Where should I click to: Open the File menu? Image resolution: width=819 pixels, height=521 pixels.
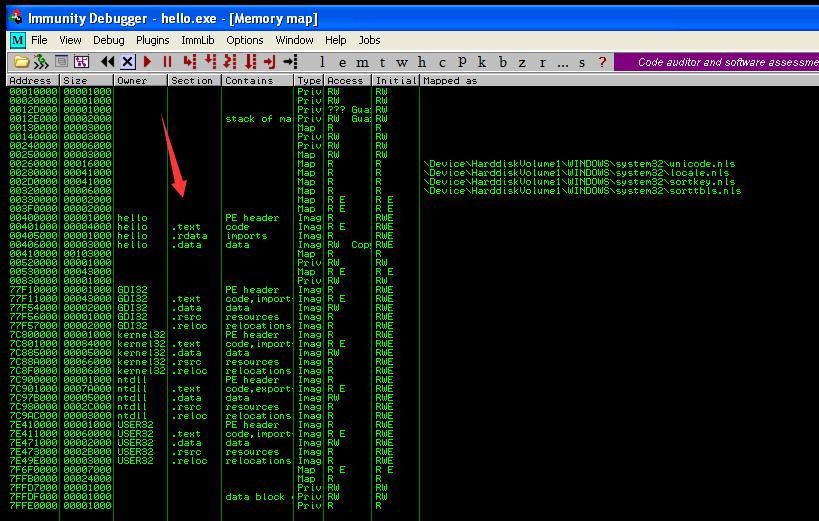39,40
